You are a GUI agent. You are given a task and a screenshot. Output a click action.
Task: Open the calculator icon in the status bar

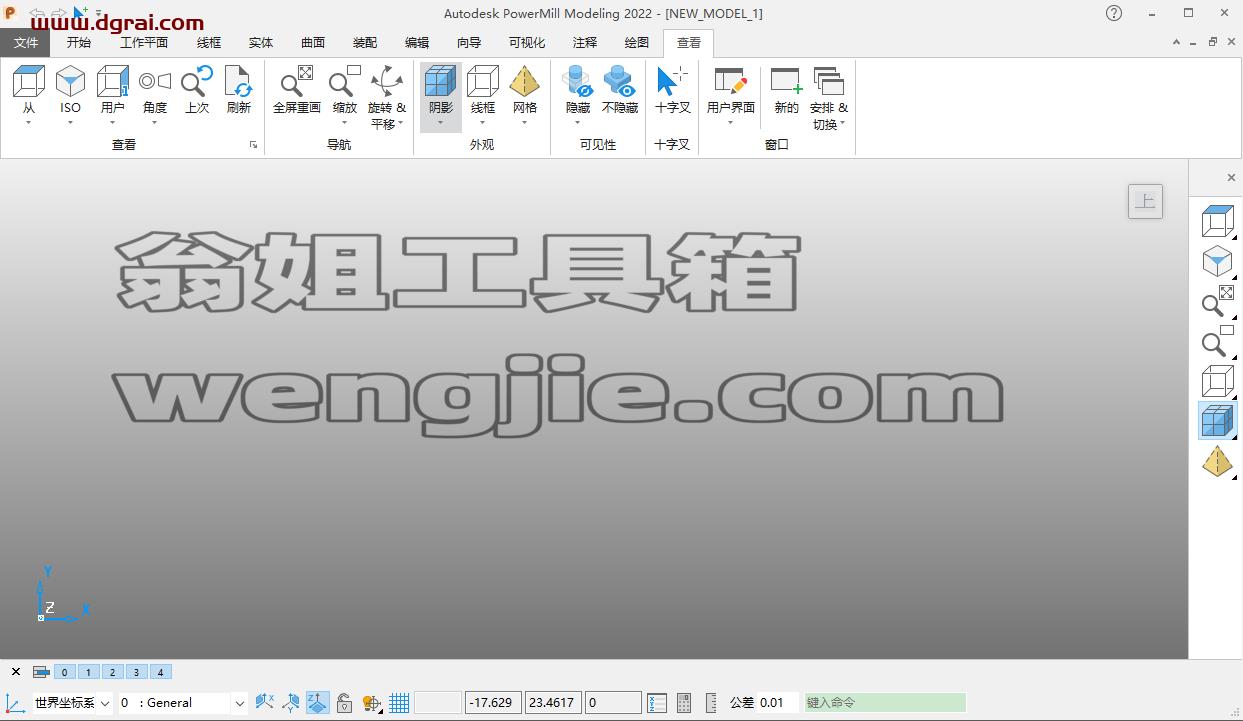[x=685, y=703]
